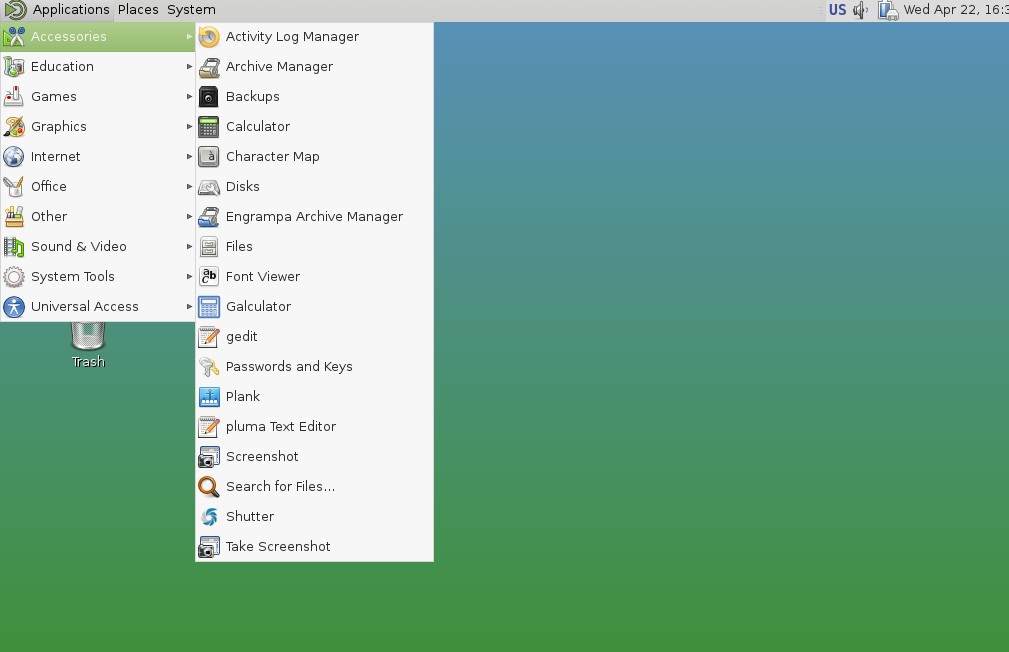The height and width of the screenshot is (652, 1009).
Task: Click the Universal Access icon
Action: pos(14,307)
